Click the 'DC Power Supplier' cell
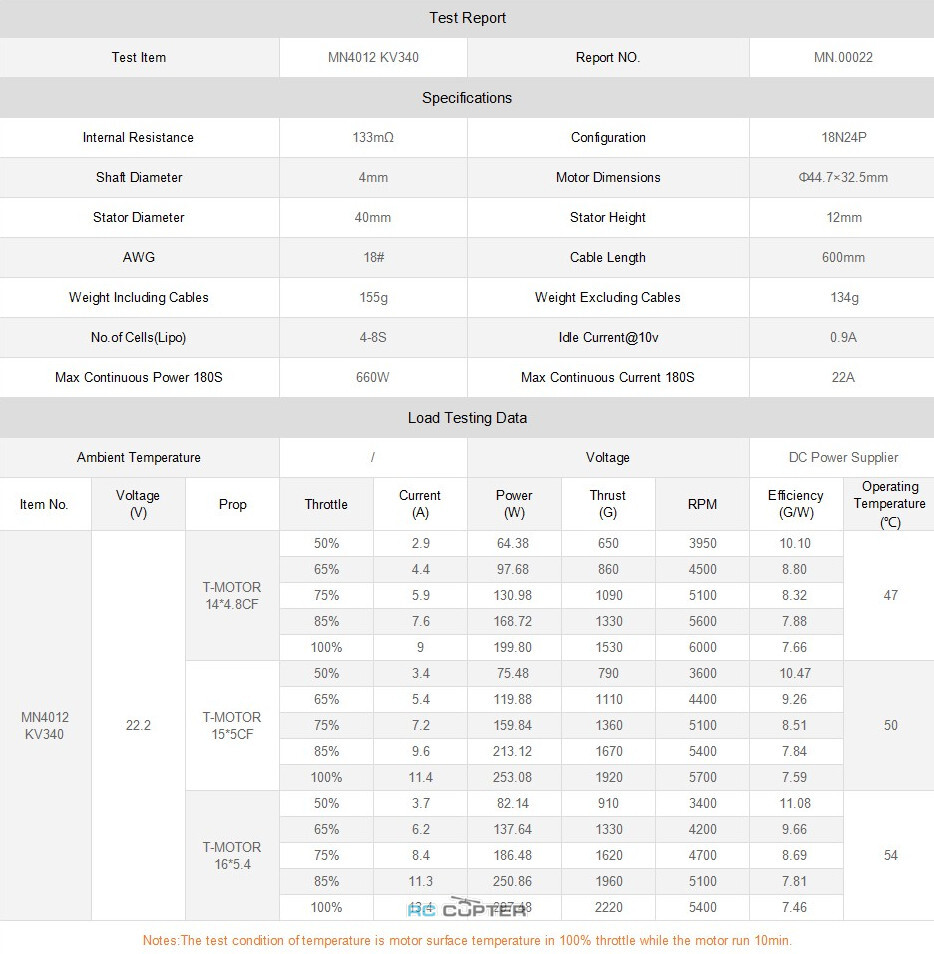The image size is (934, 954). click(843, 458)
